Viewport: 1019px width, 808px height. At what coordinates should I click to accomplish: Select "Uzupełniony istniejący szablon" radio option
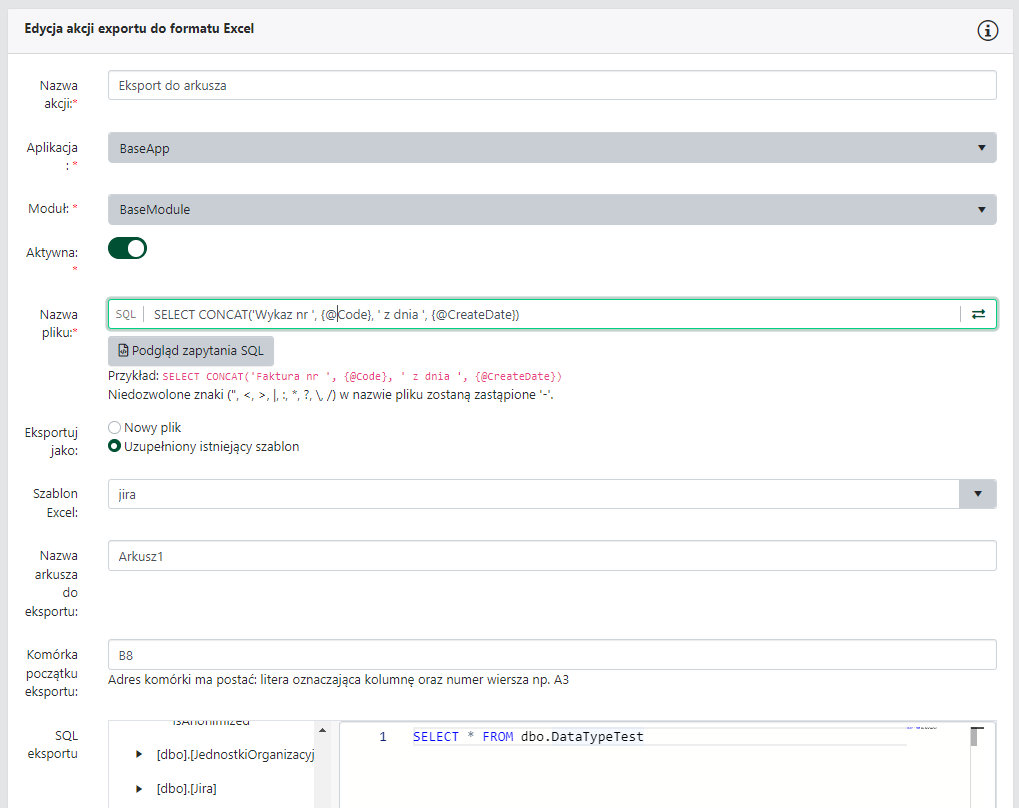pos(115,446)
